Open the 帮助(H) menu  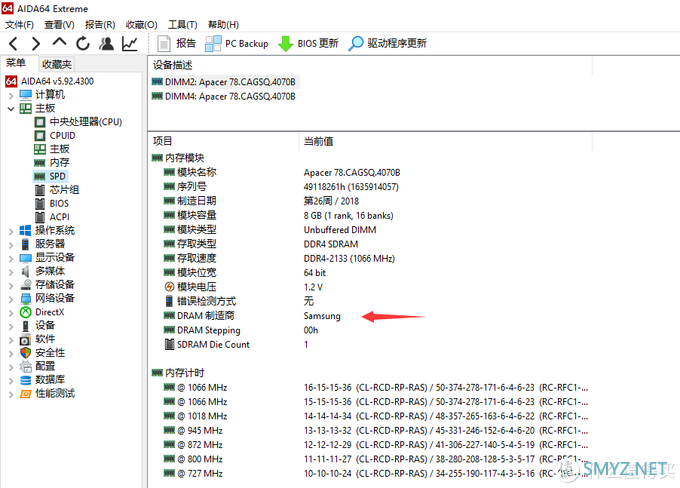(x=223, y=25)
